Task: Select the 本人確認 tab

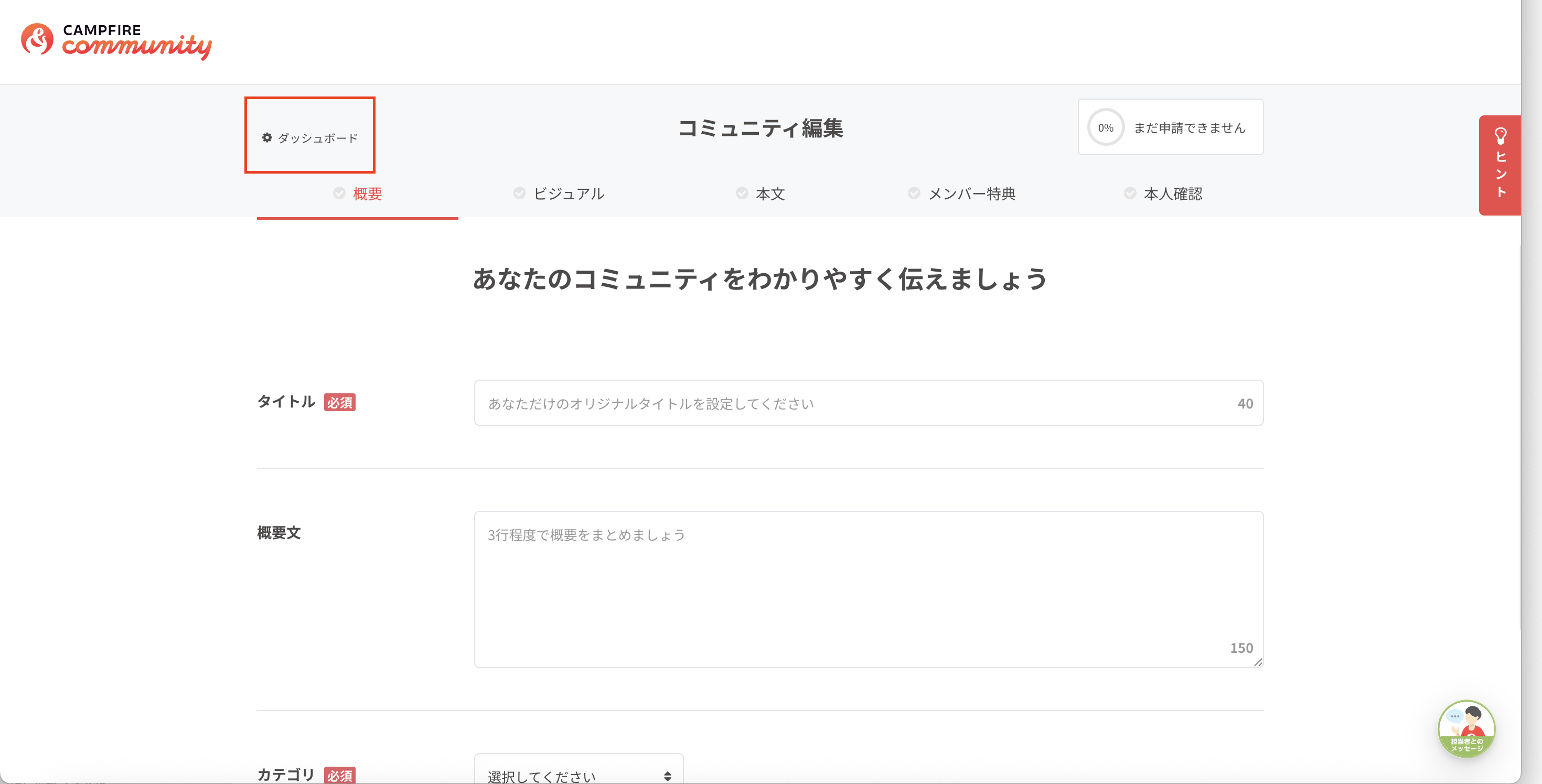Action: point(1172,194)
